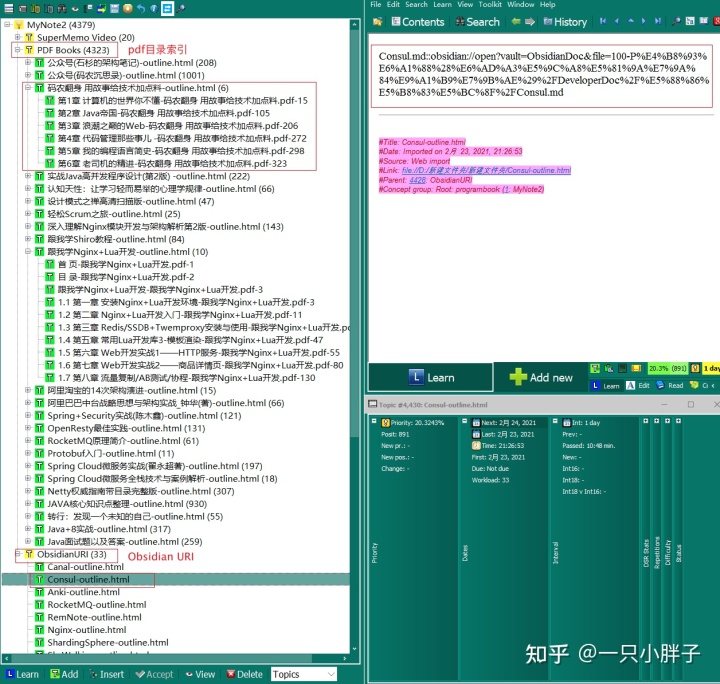
Task: Follow the 4428 parent link
Action: pos(417,180)
